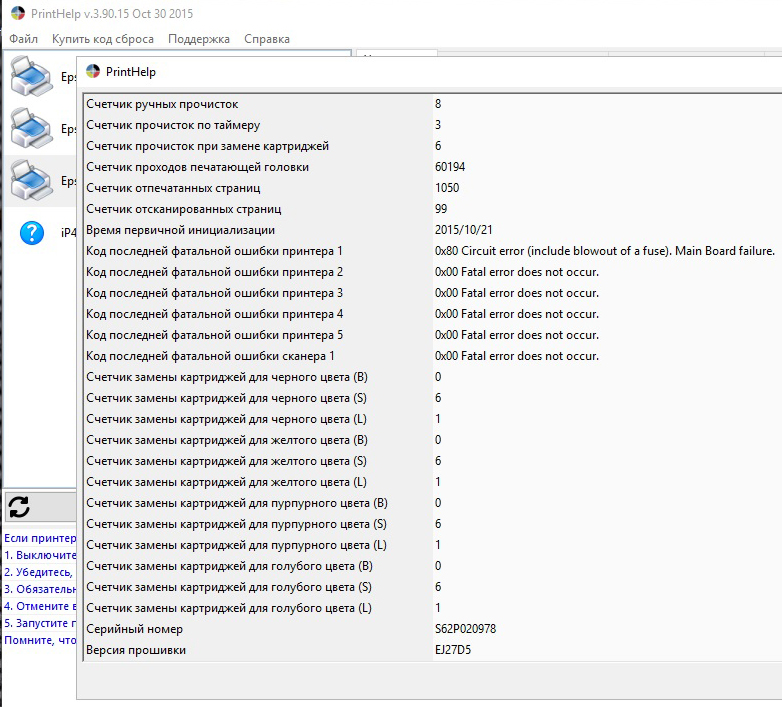Click the '0x80 Circuit error' value

604,251
